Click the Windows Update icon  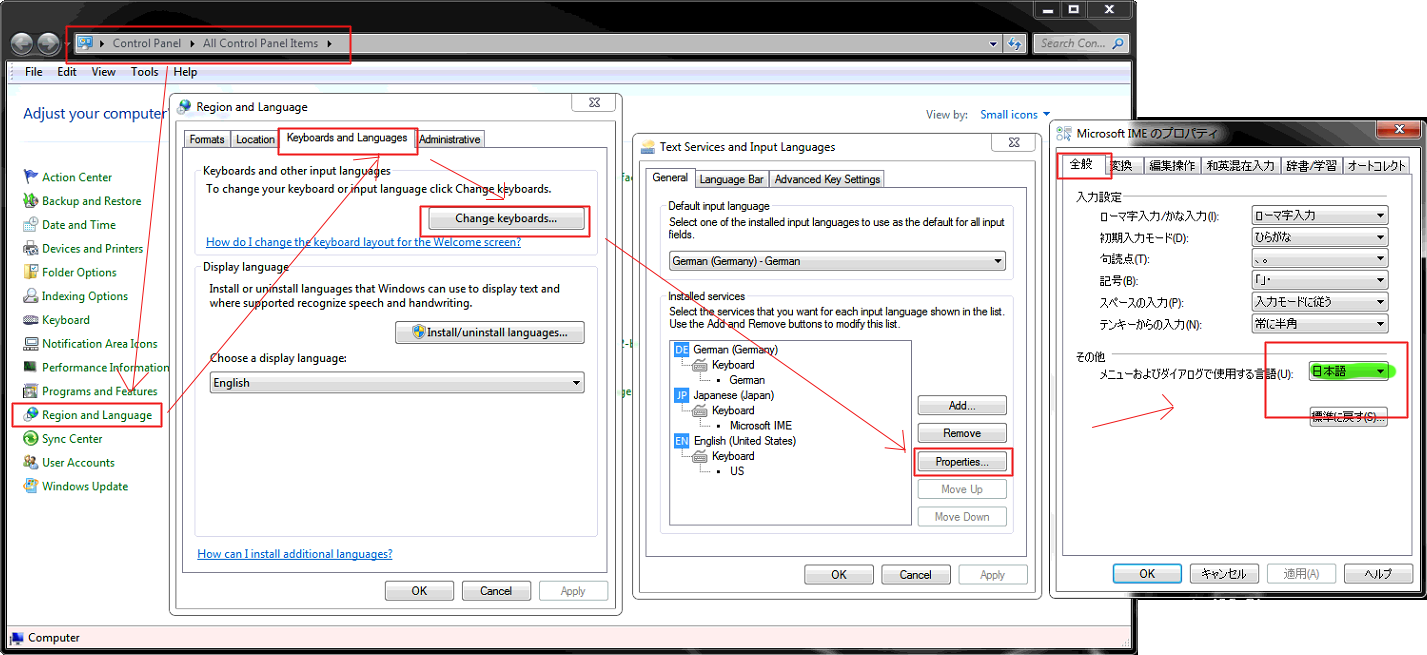pos(31,486)
